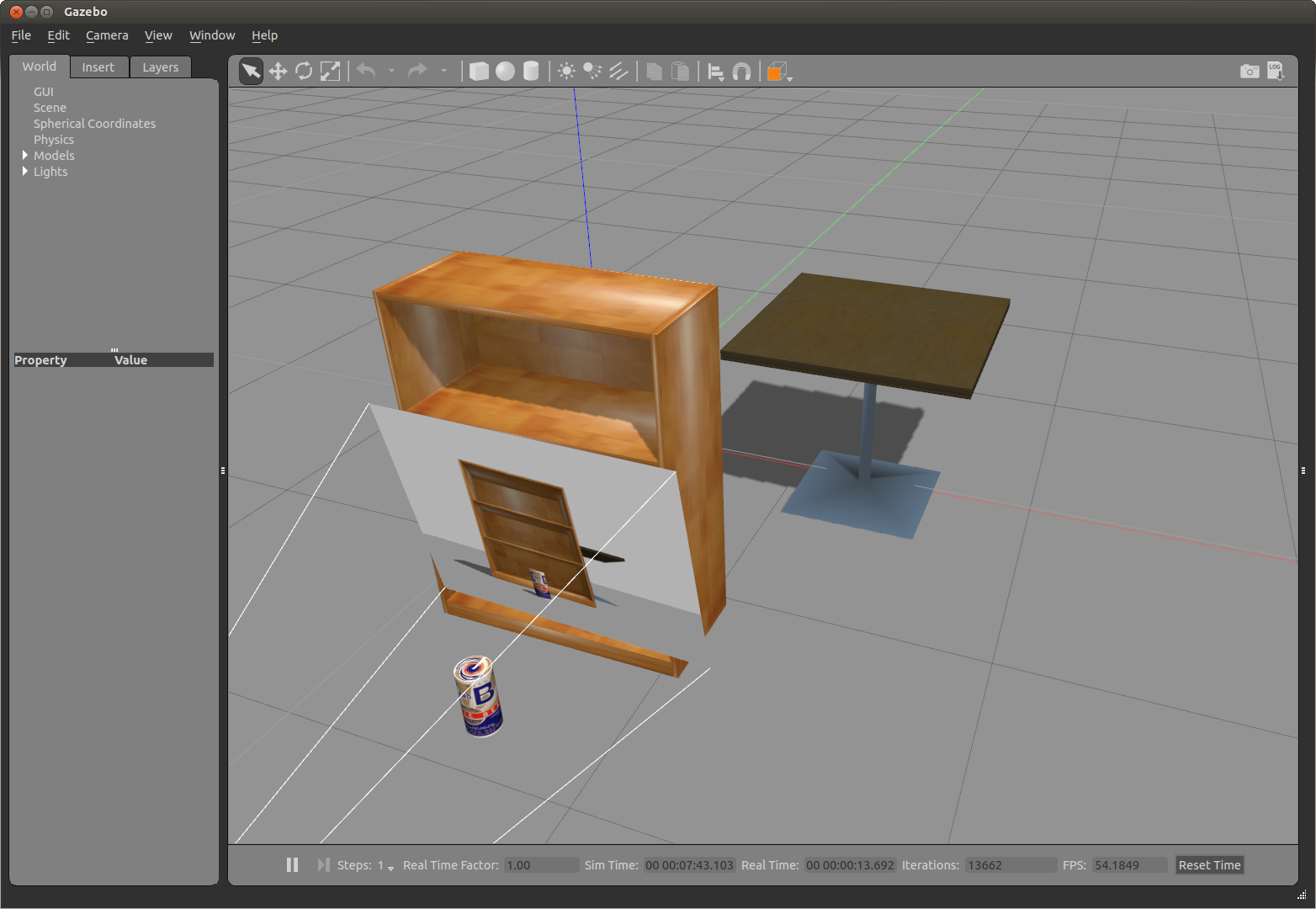Open the Camera menu

click(x=107, y=35)
